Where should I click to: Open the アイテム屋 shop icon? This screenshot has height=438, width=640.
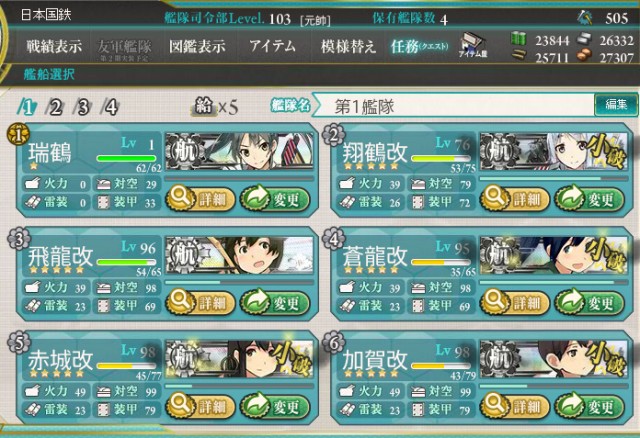[x=473, y=45]
